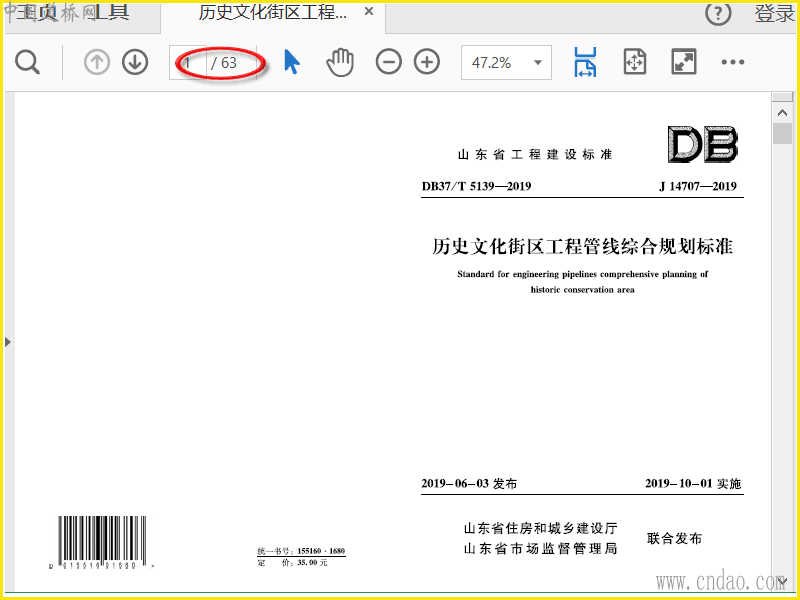Click the scrollbar down arrow
The width and height of the screenshot is (800, 600).
782,582
